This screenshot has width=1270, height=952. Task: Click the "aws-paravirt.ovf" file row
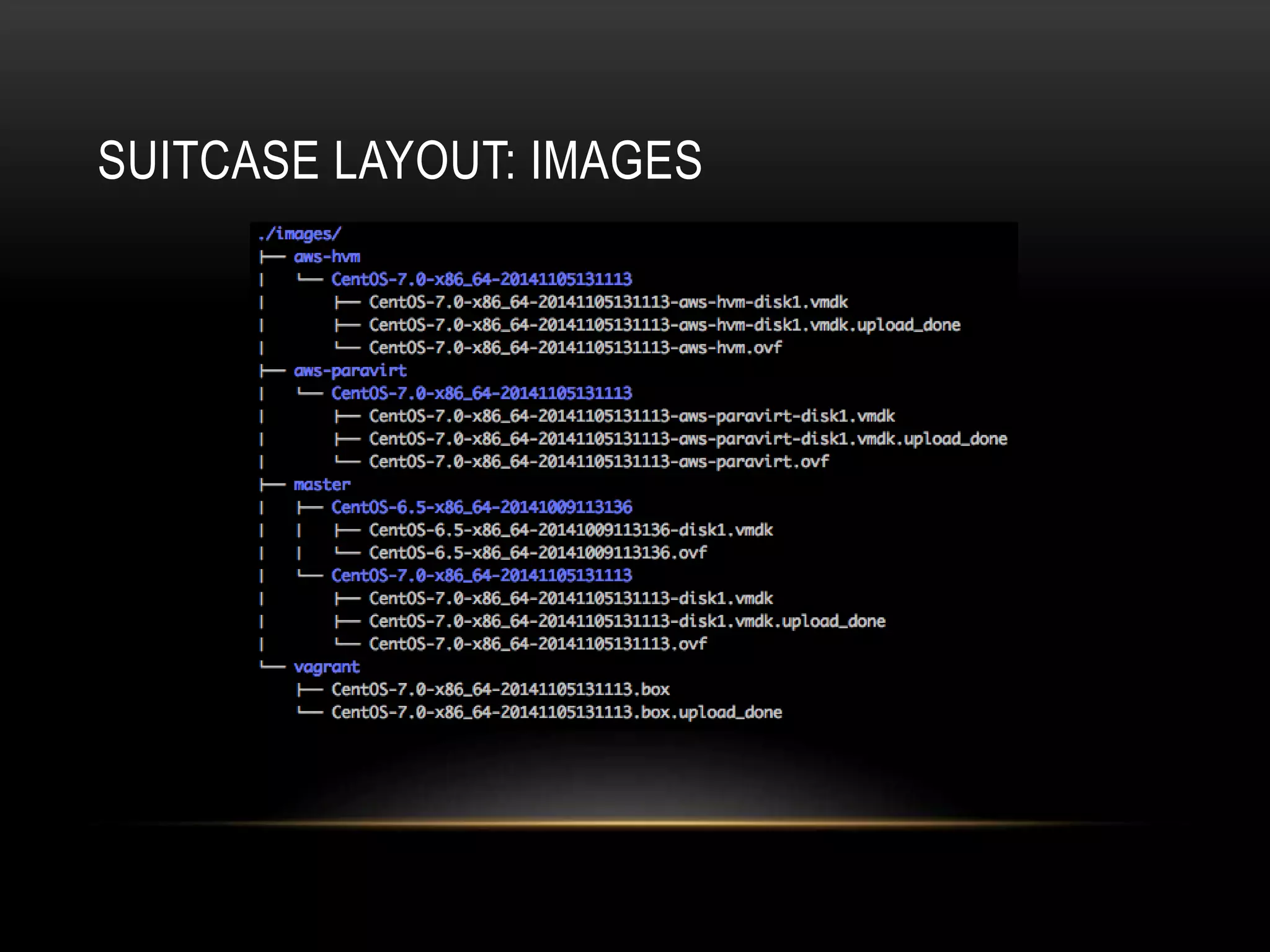(x=599, y=462)
